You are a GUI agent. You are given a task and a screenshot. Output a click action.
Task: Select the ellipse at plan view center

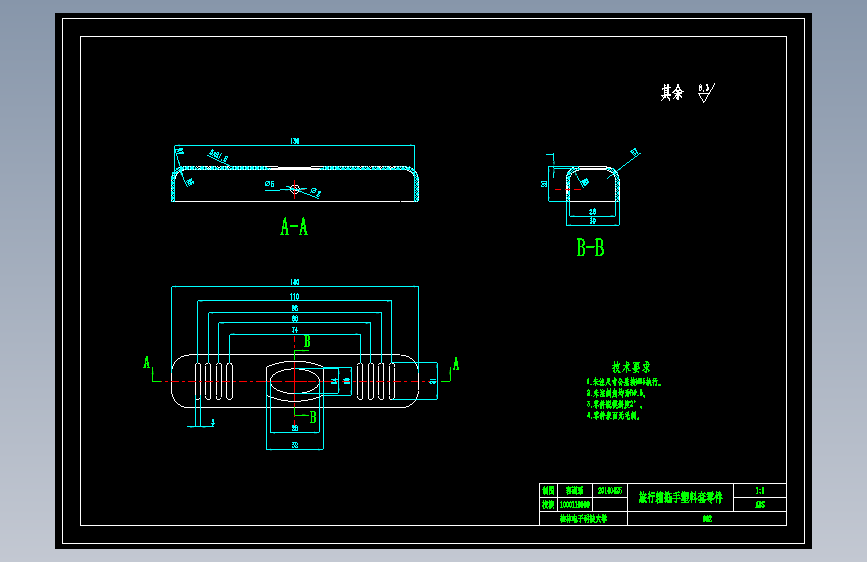tap(295, 382)
